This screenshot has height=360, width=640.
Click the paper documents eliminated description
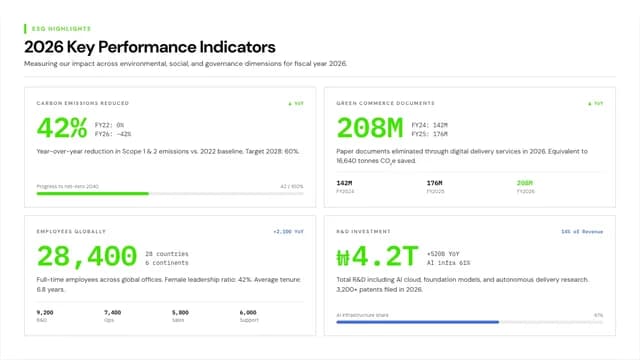pyautogui.click(x=462, y=156)
